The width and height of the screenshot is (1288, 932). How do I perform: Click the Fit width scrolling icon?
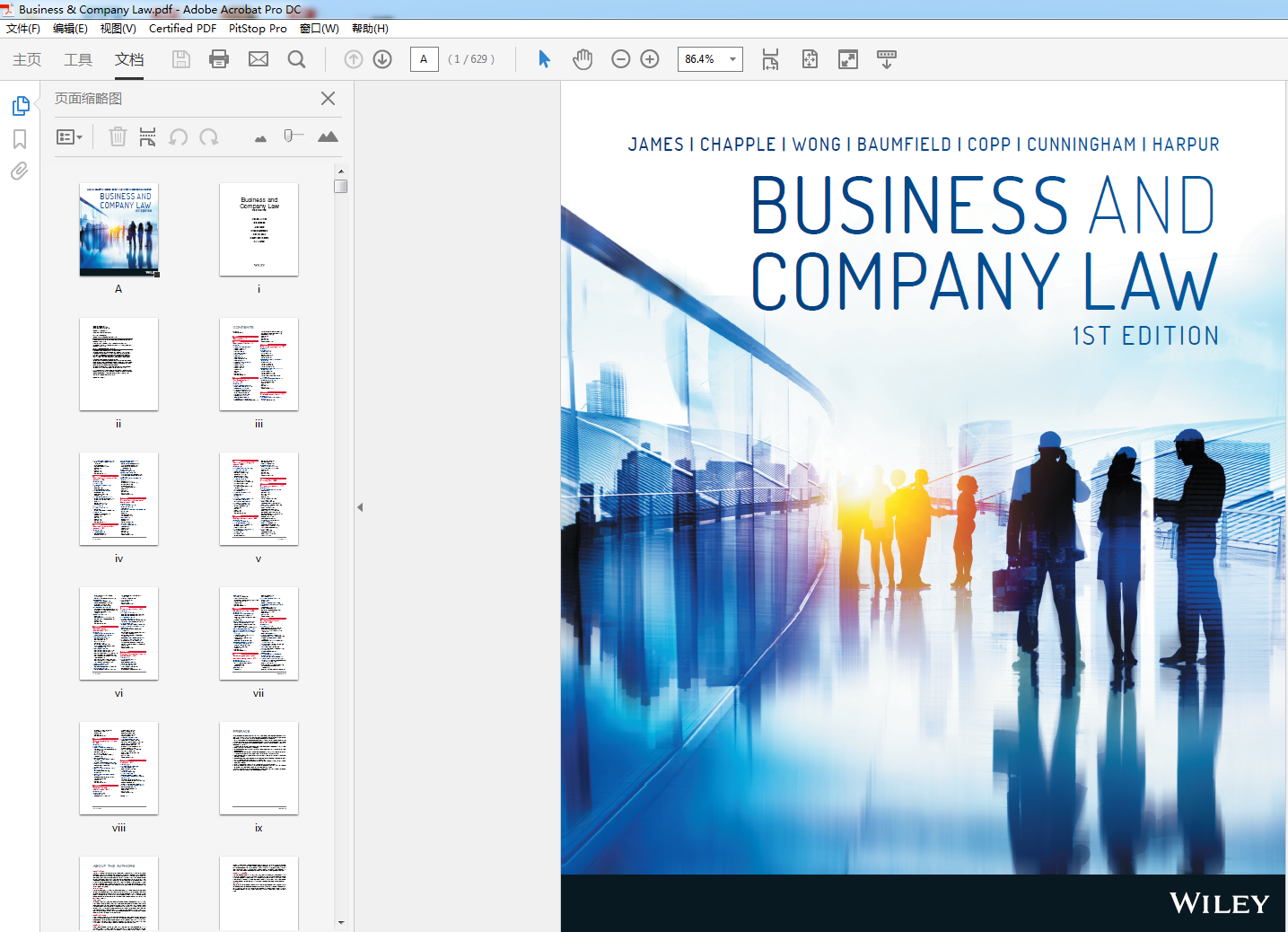(770, 59)
